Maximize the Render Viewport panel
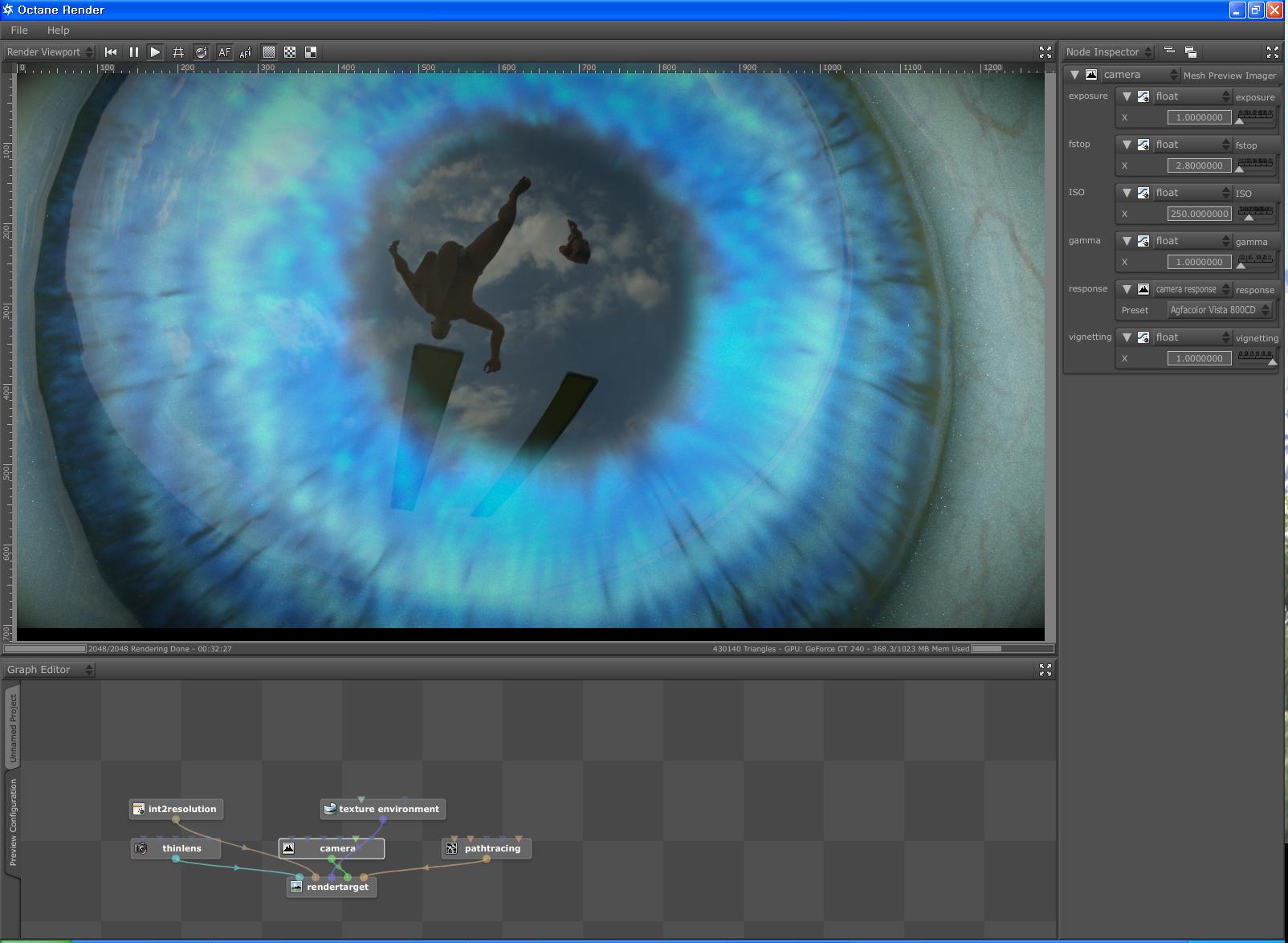The height and width of the screenshot is (943, 1288). pyautogui.click(x=1045, y=52)
